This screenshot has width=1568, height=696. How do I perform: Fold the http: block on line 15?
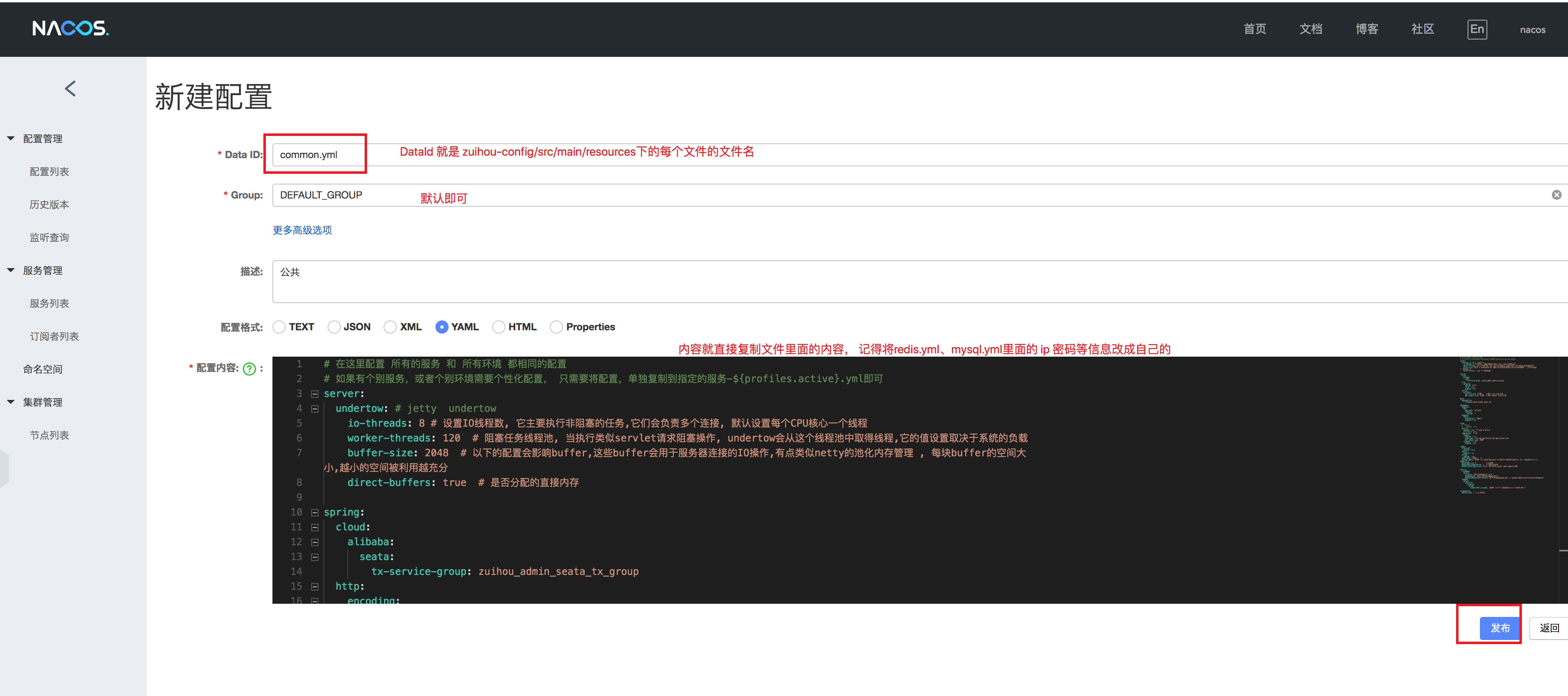pyautogui.click(x=315, y=586)
